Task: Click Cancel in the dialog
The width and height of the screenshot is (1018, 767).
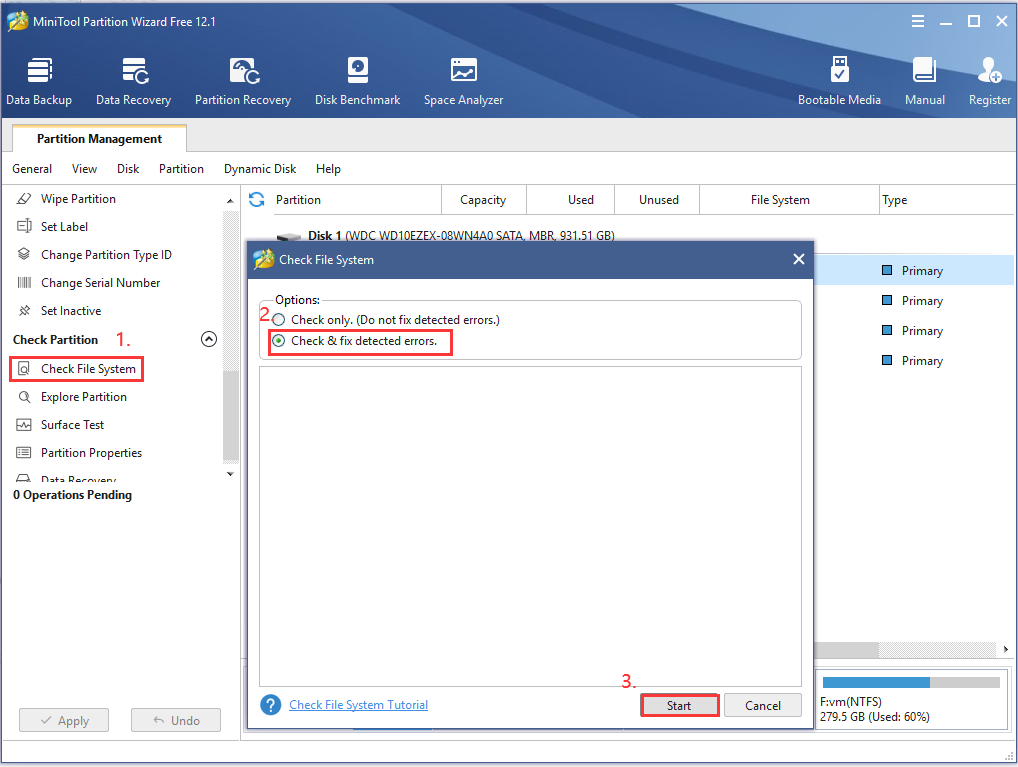Action: [x=763, y=705]
